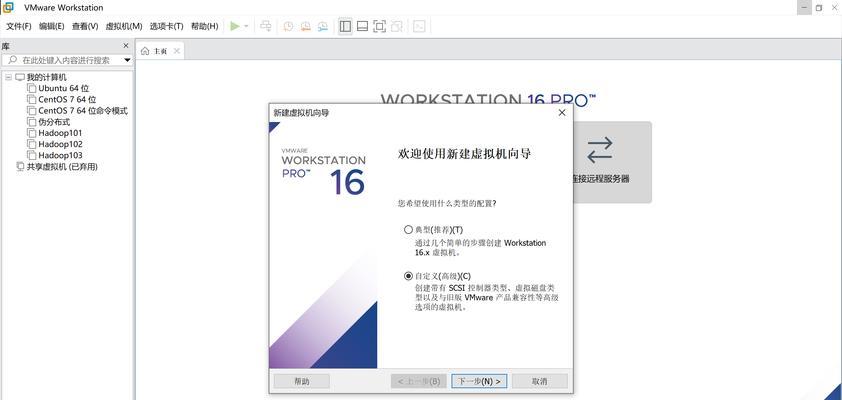Click the Hadoop101 VM icon
Viewport: 842px width, 400px height.
pos(32,133)
